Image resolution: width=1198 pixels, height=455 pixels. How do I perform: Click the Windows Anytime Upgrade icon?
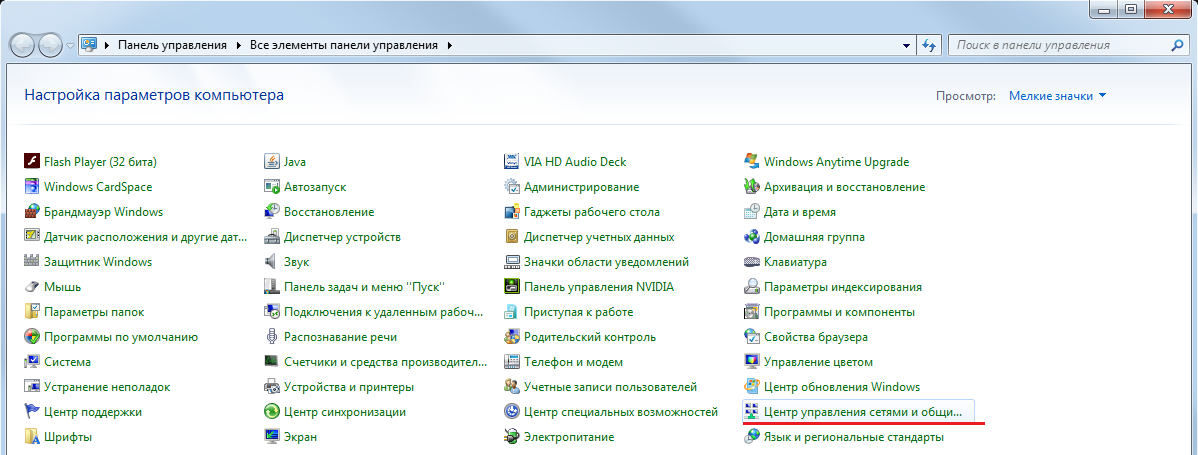click(751, 162)
